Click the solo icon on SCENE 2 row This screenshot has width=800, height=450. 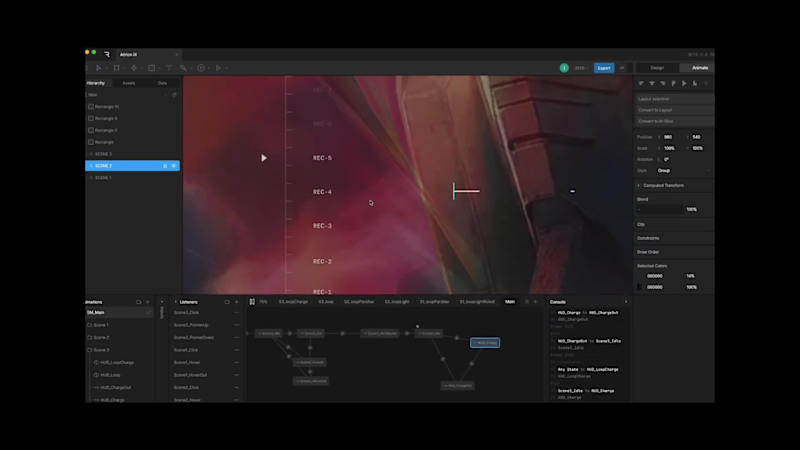[x=165, y=166]
